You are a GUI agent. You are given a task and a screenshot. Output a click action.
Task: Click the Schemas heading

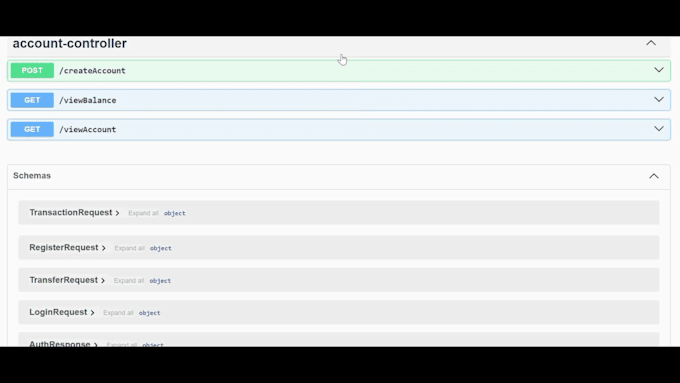[32, 176]
